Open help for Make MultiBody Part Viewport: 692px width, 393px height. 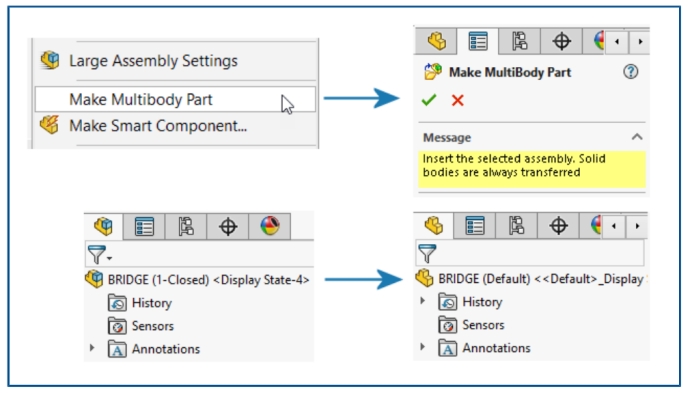(631, 72)
